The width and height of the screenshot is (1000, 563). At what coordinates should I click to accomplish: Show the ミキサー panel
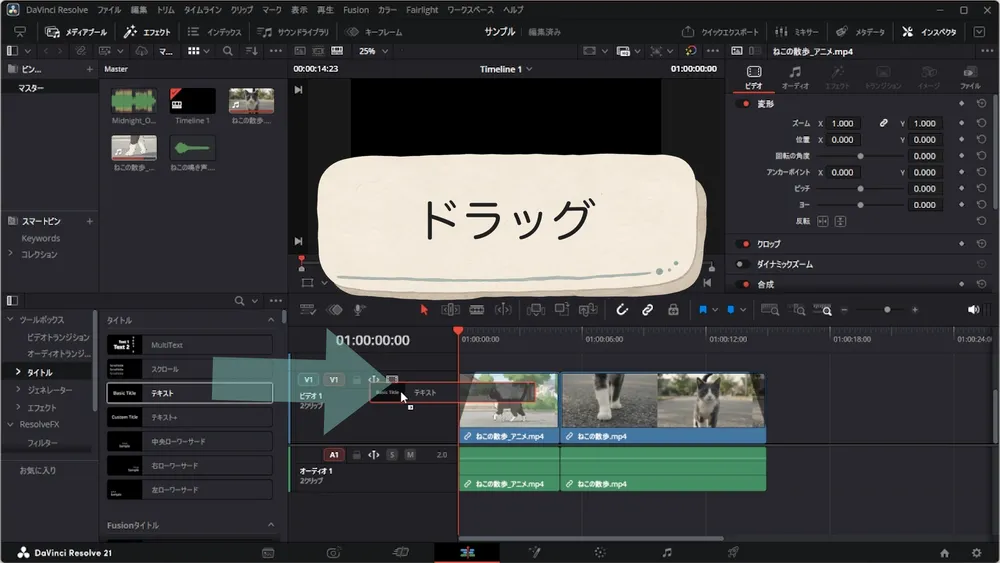point(797,32)
